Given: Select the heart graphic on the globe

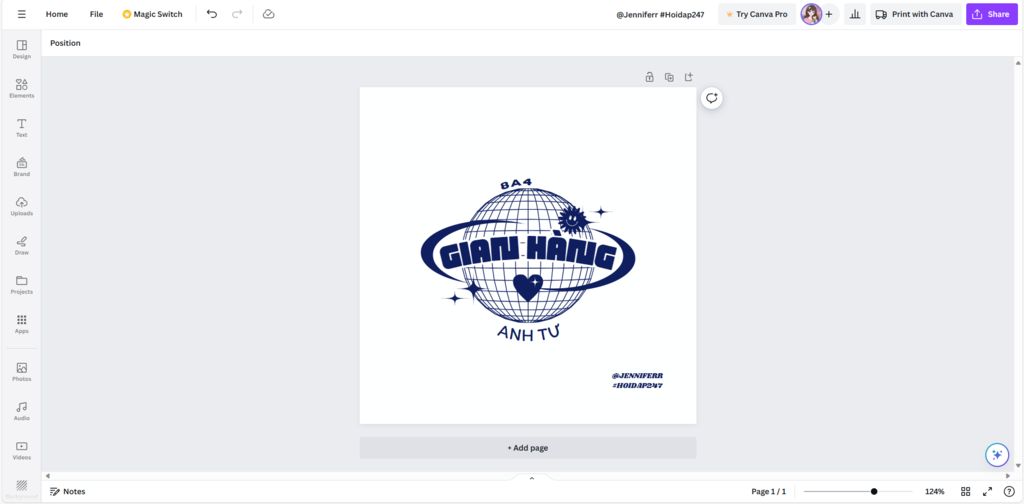Looking at the screenshot, I should [x=528, y=287].
